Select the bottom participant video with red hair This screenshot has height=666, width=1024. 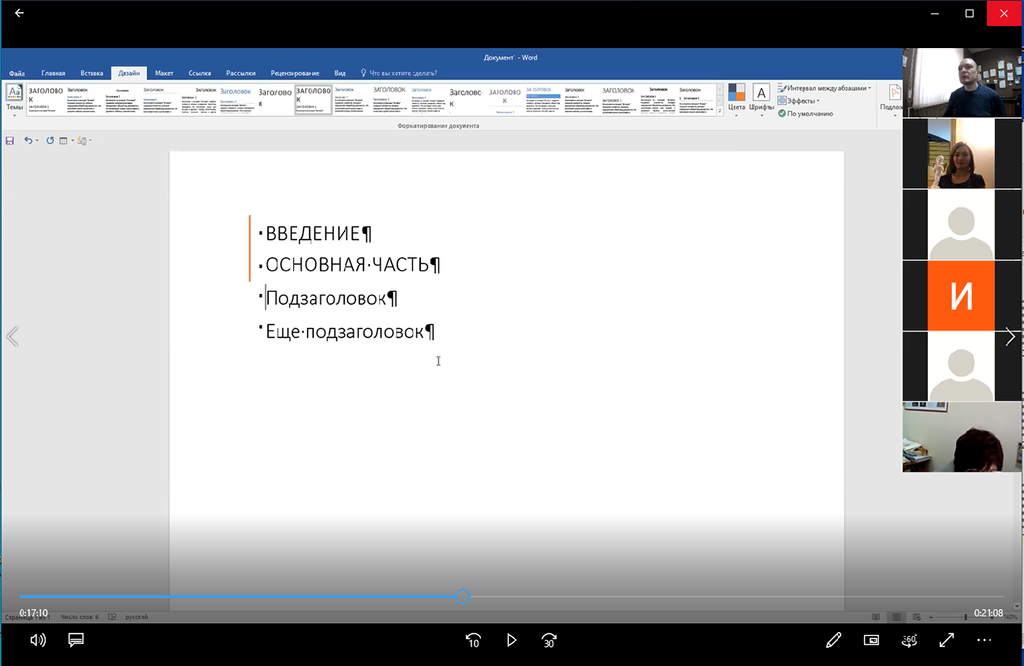(x=961, y=437)
